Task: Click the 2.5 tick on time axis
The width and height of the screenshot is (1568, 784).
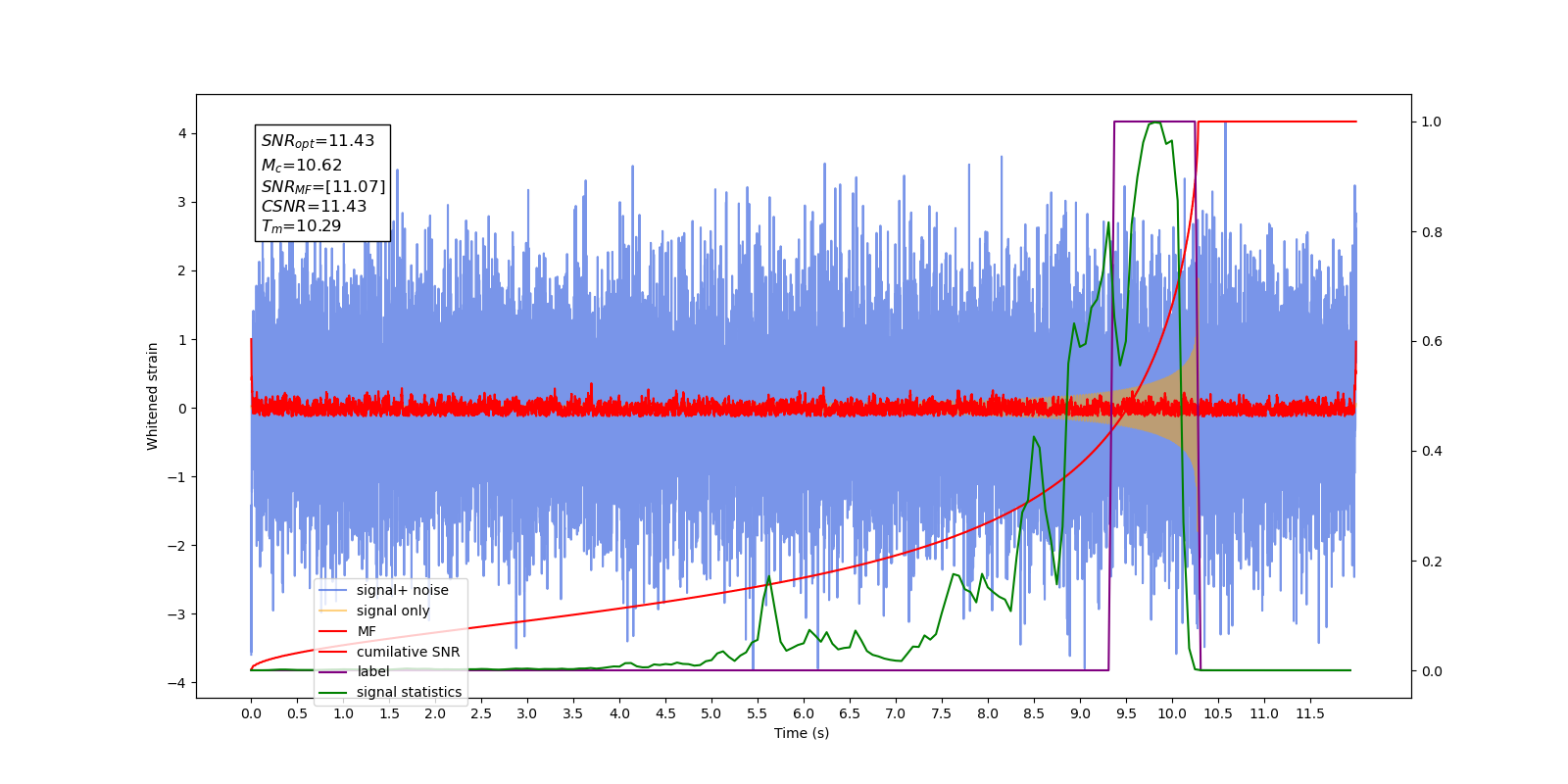Action: tap(481, 713)
